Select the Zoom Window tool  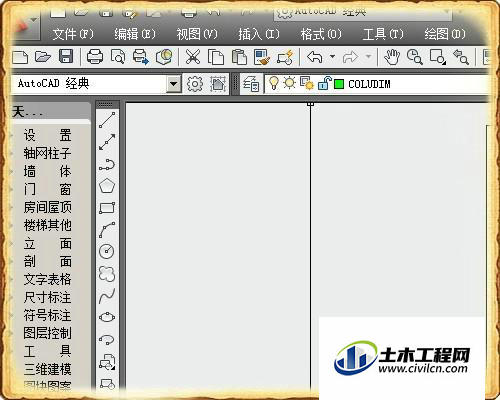[437, 57]
